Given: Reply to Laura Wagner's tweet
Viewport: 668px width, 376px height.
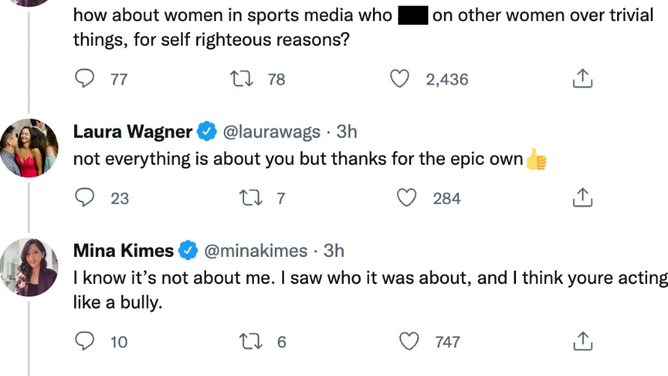Looking at the screenshot, I should [x=84, y=198].
